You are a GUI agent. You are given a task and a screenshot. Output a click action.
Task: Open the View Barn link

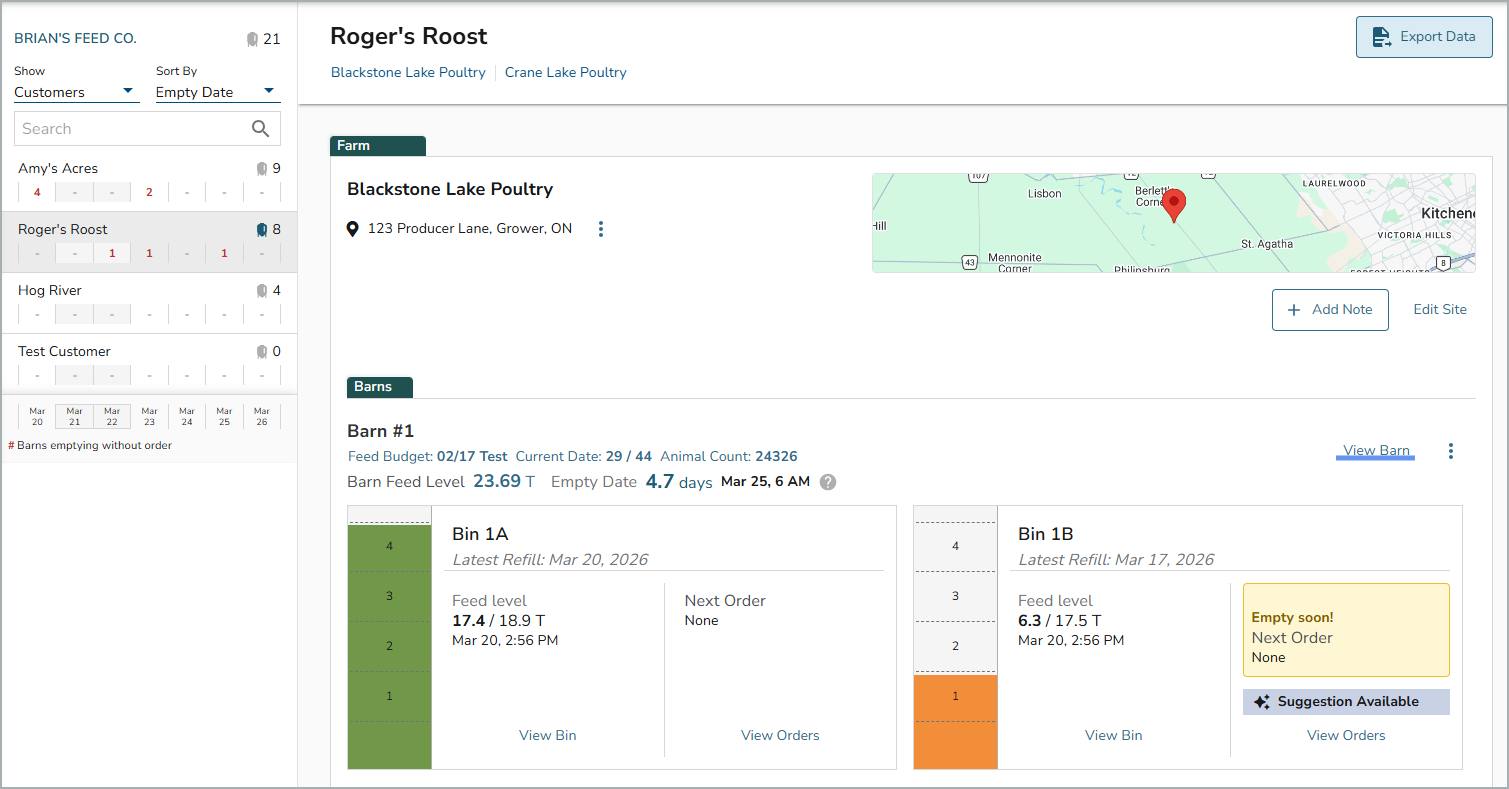click(1376, 451)
